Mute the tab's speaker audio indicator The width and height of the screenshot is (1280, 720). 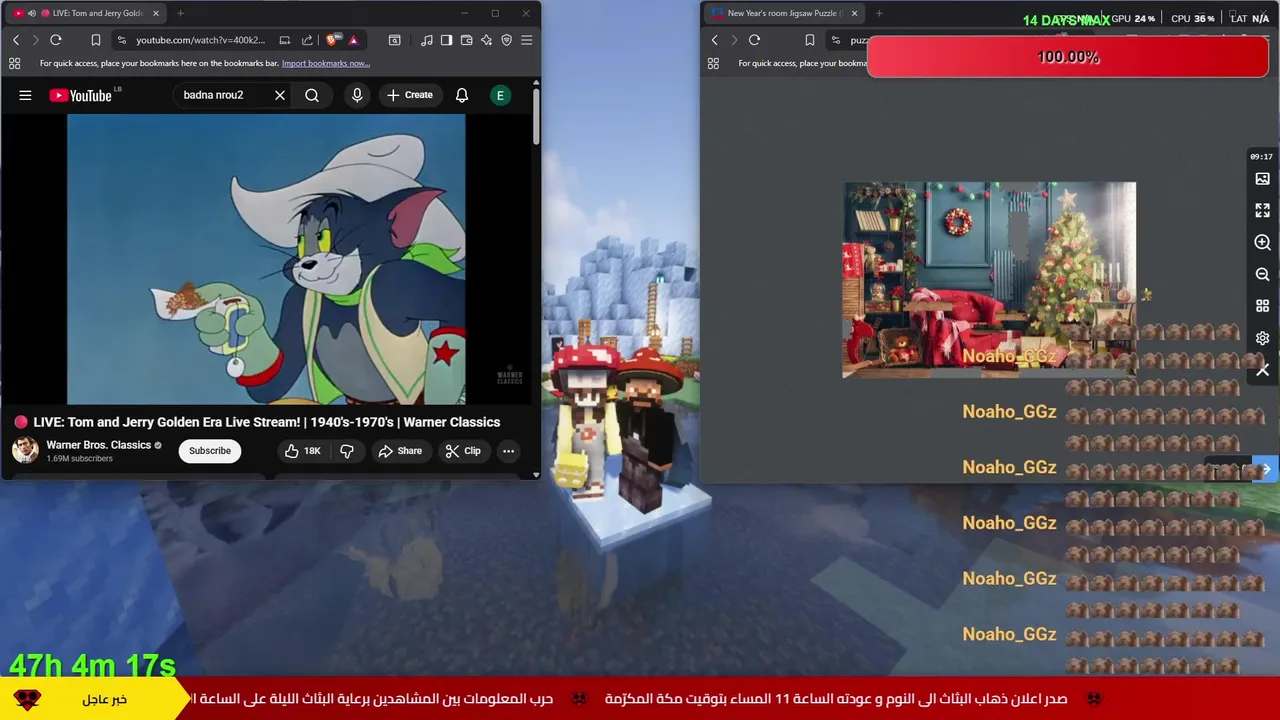[x=31, y=13]
